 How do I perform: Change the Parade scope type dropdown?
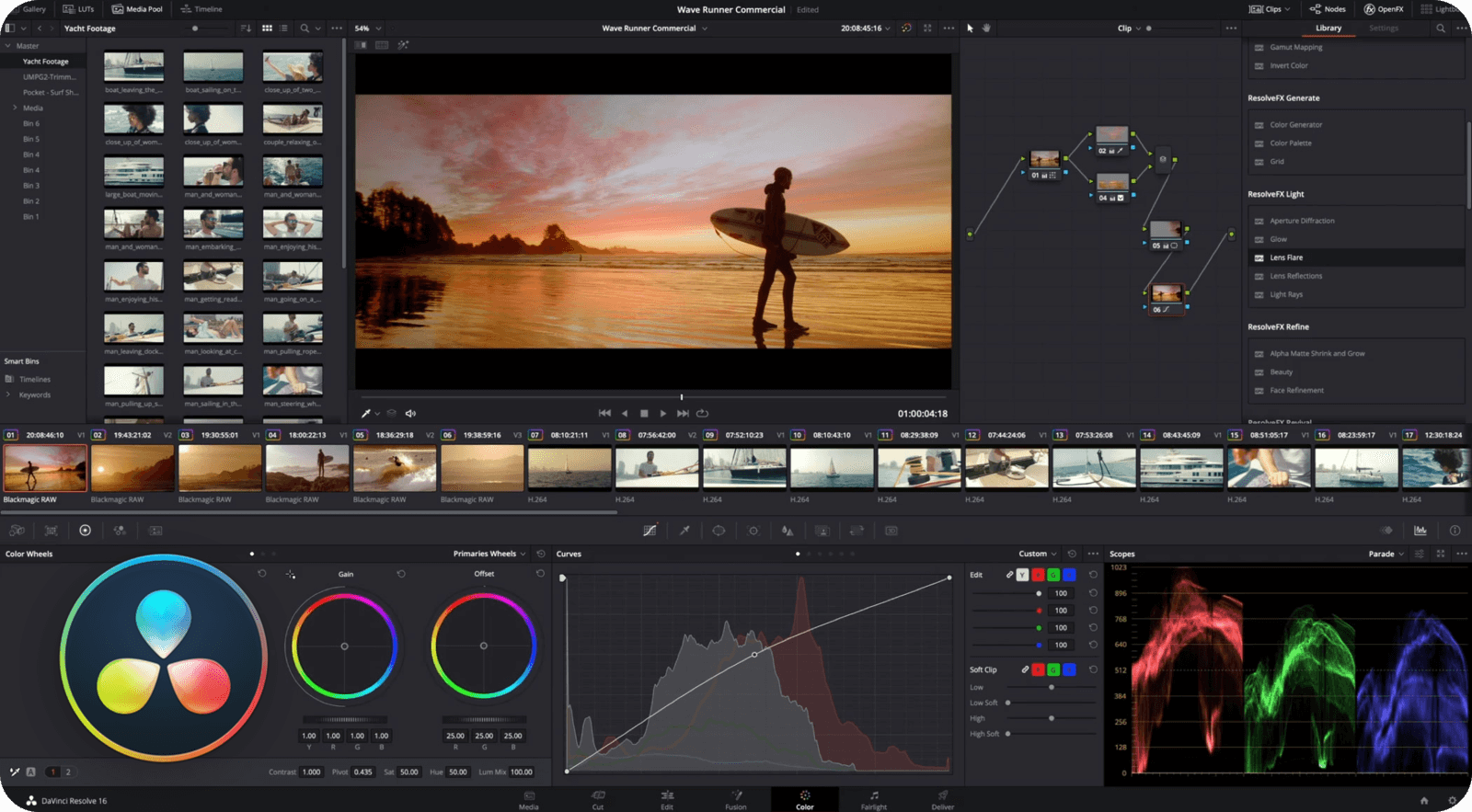[x=1386, y=554]
